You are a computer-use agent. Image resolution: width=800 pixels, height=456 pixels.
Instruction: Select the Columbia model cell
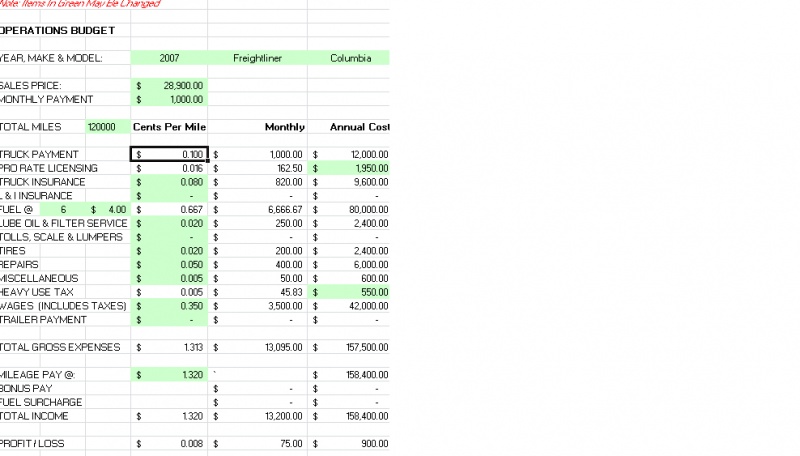pyautogui.click(x=350, y=58)
